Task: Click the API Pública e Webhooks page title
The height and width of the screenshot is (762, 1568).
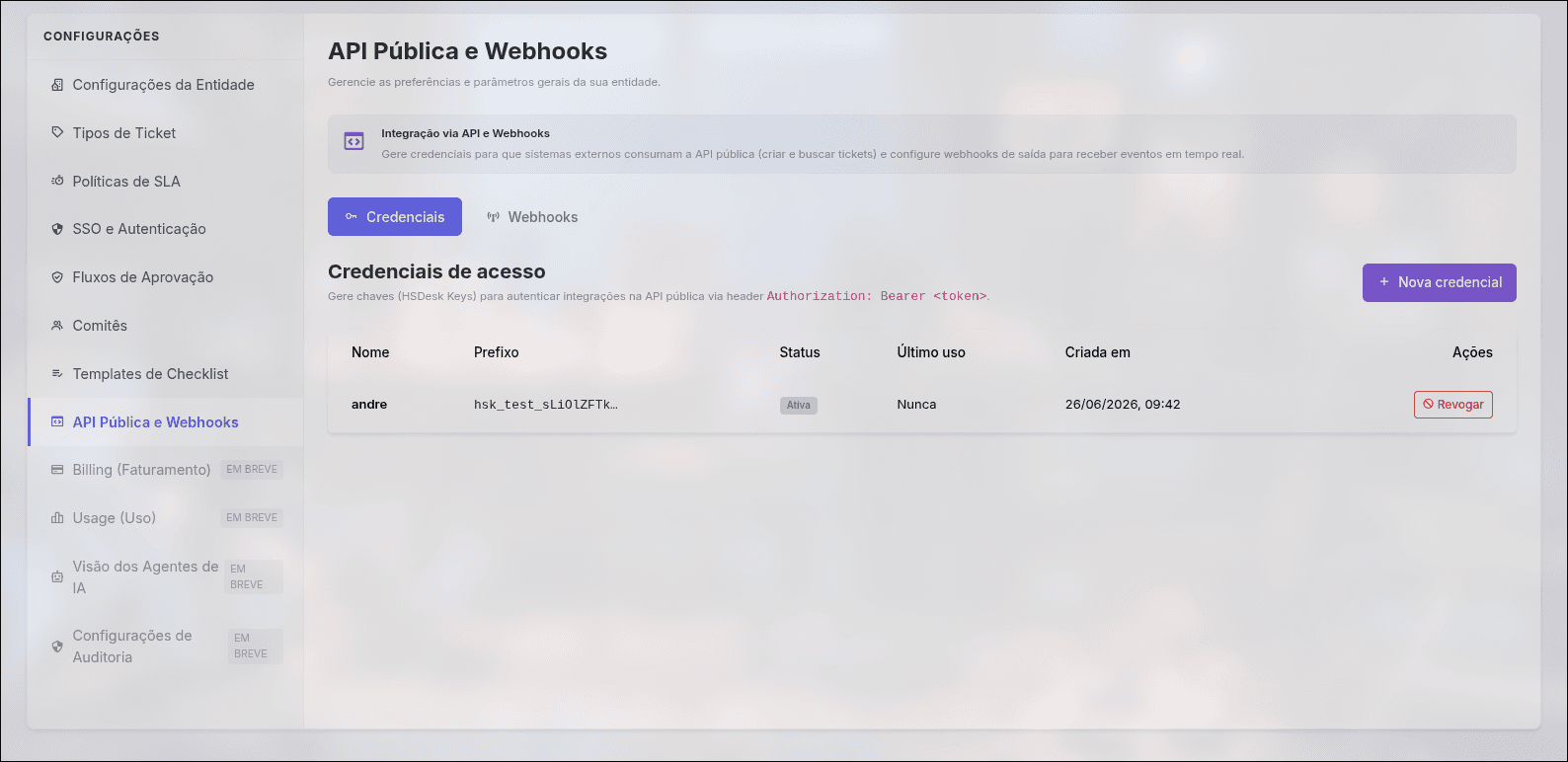Action: (467, 51)
